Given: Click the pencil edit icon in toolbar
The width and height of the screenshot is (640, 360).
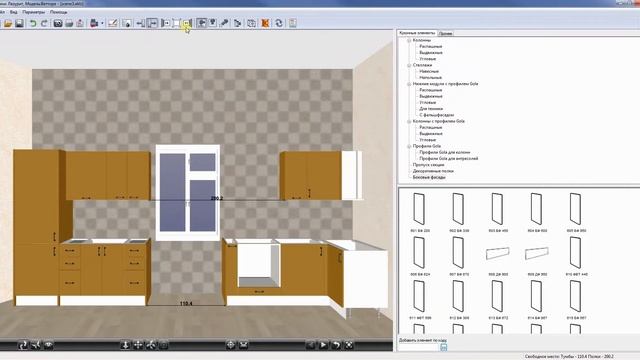Looking at the screenshot, I should pos(113,23).
